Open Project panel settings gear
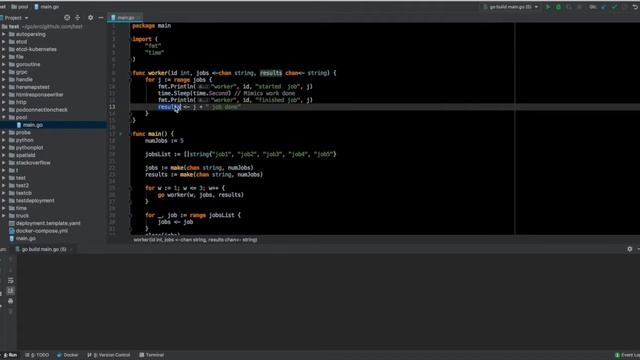The image size is (640, 360). 91,18
